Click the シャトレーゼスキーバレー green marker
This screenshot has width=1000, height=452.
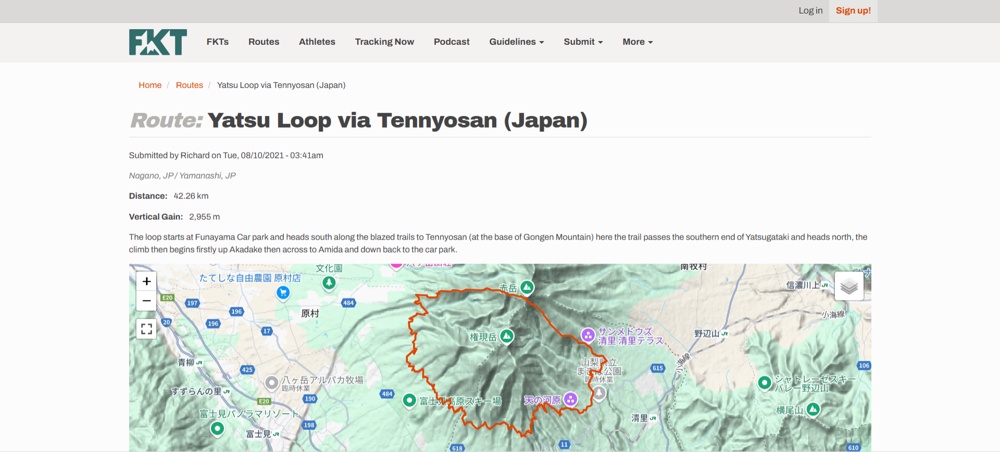764,383
